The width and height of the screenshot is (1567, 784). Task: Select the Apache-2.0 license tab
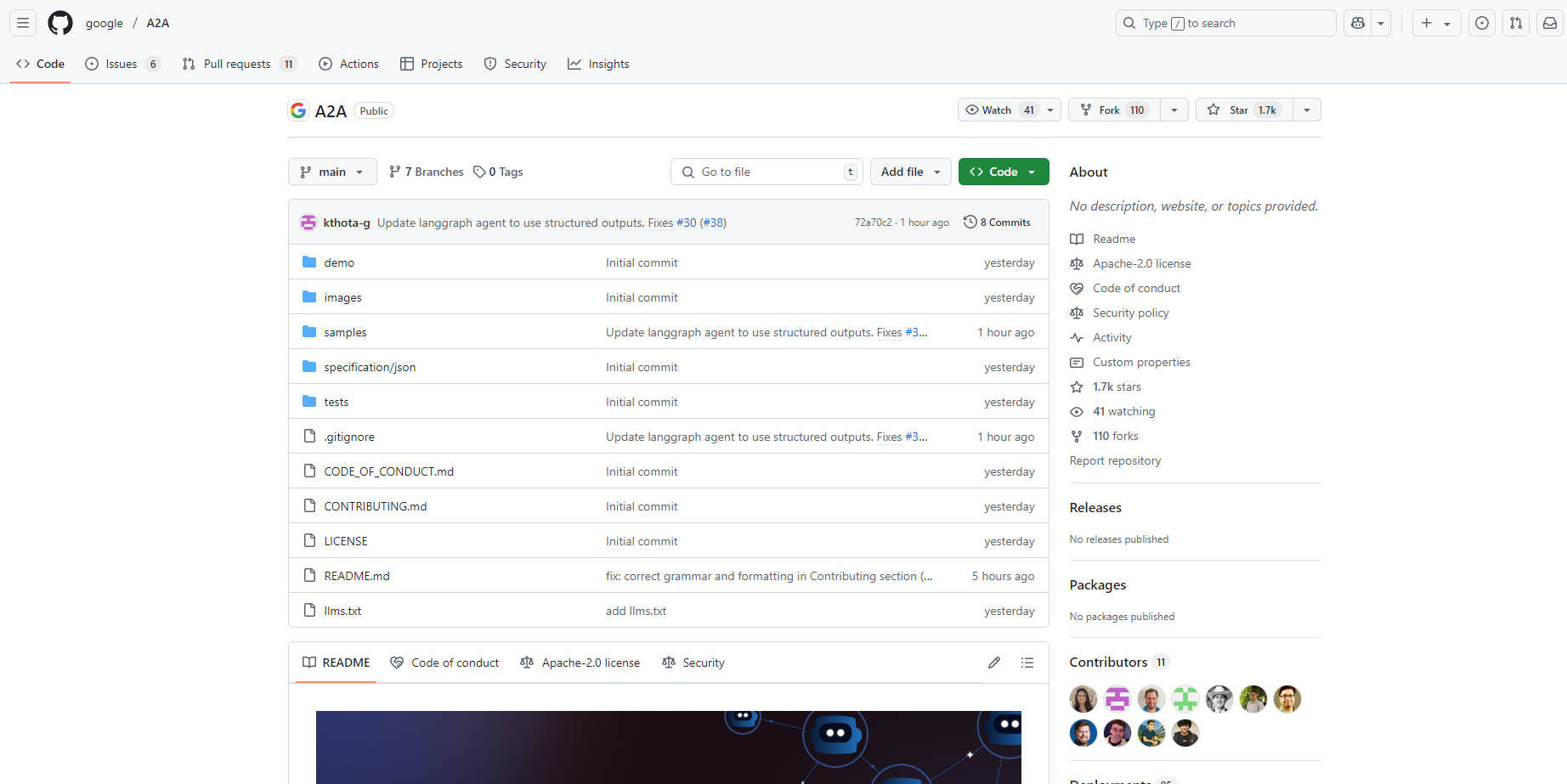[x=580, y=663]
